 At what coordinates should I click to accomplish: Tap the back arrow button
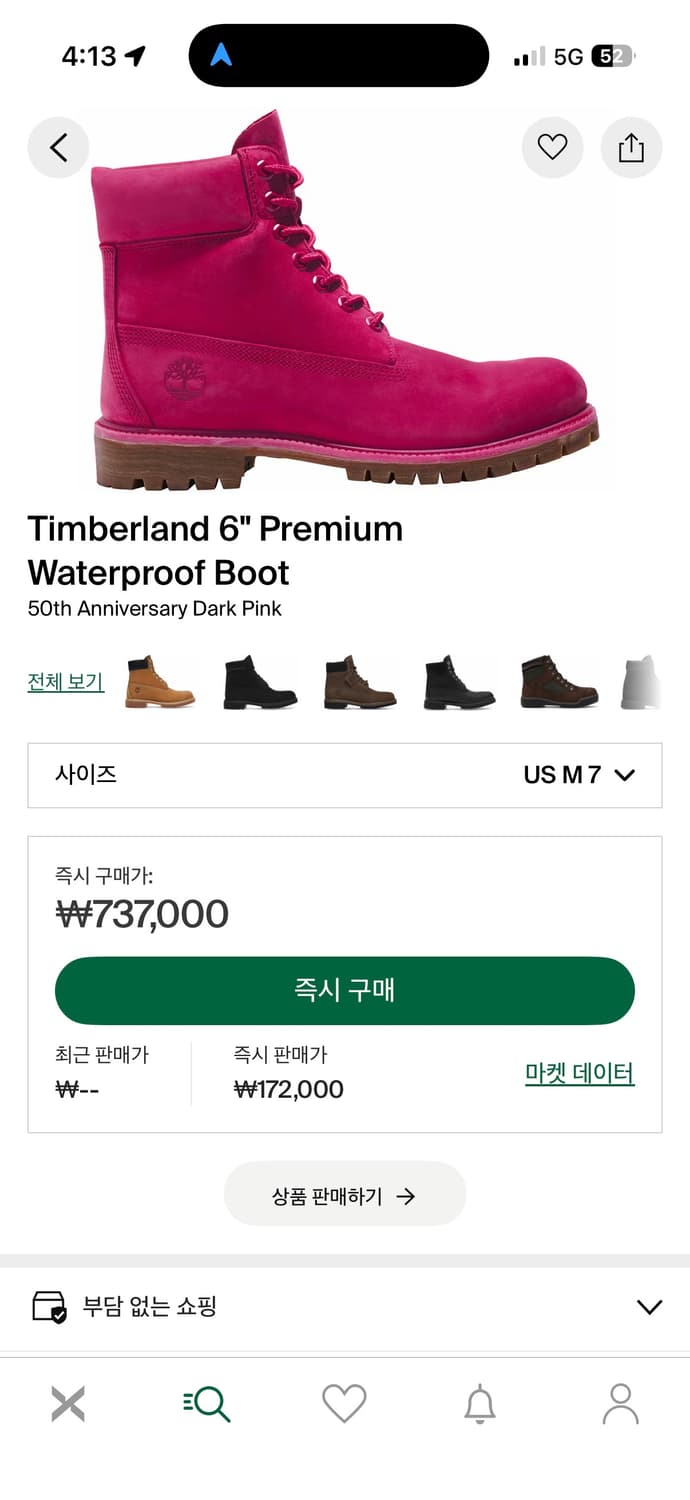click(x=58, y=148)
